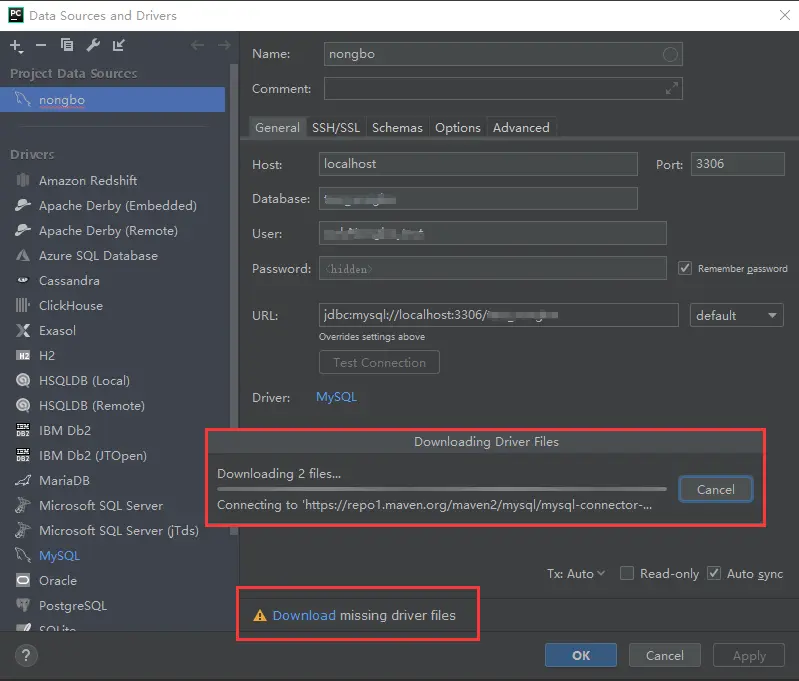Viewport: 799px width, 681px height.
Task: Click the color circle in Name field
Action: click(x=670, y=54)
